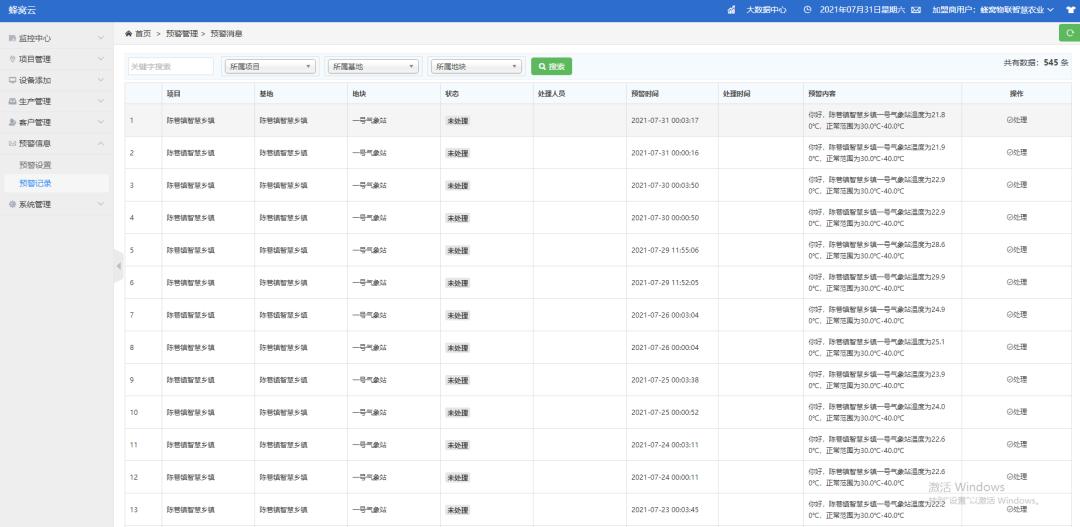Open the 所属项目 dropdown
Viewport: 1080px width, 527px height.
coord(269,67)
